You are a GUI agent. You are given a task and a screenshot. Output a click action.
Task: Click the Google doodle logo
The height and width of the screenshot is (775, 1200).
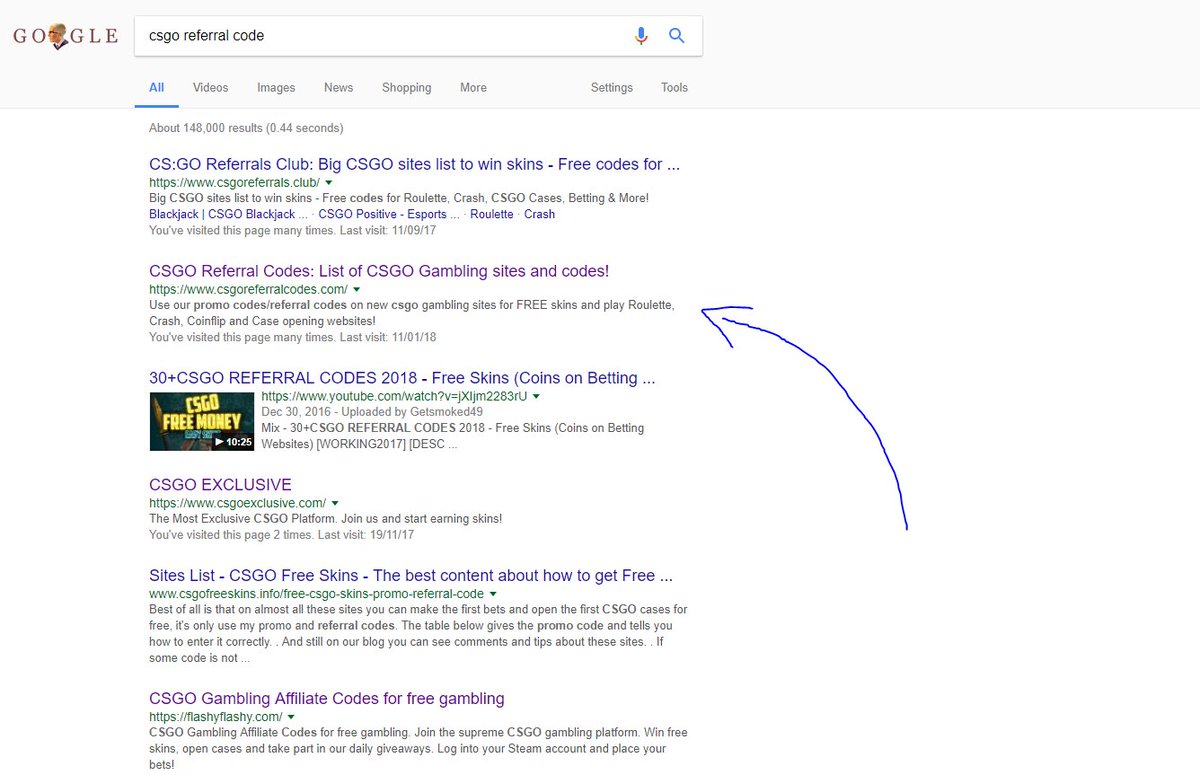pyautogui.click(x=64, y=36)
